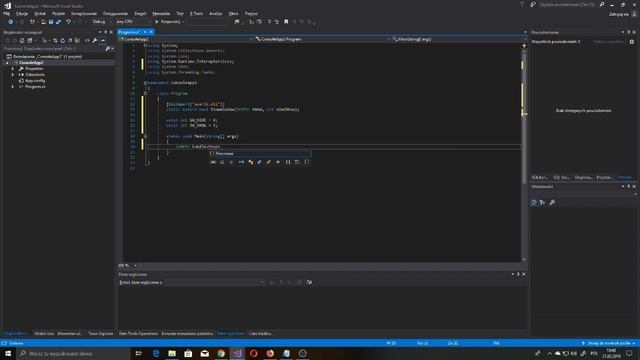
Task: Click the Undo toolbar icon
Action: (68, 22)
